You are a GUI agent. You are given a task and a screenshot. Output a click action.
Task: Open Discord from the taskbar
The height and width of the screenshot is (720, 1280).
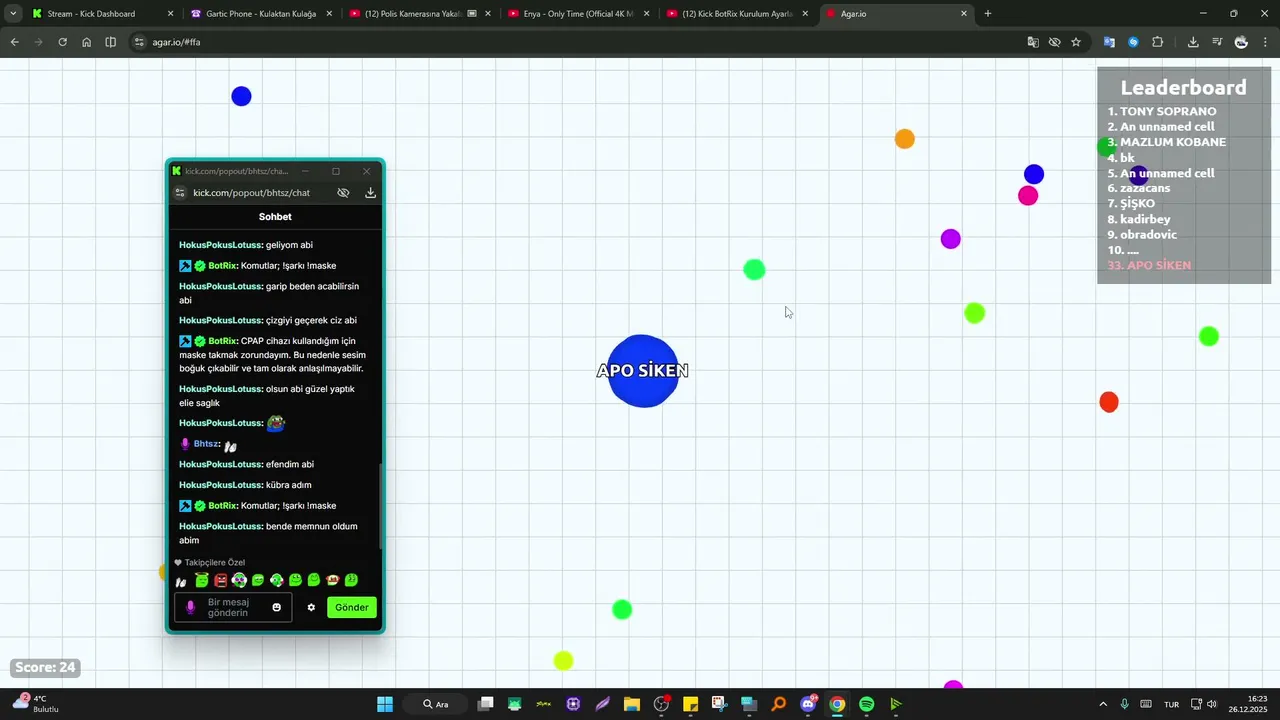pyautogui.click(x=808, y=704)
